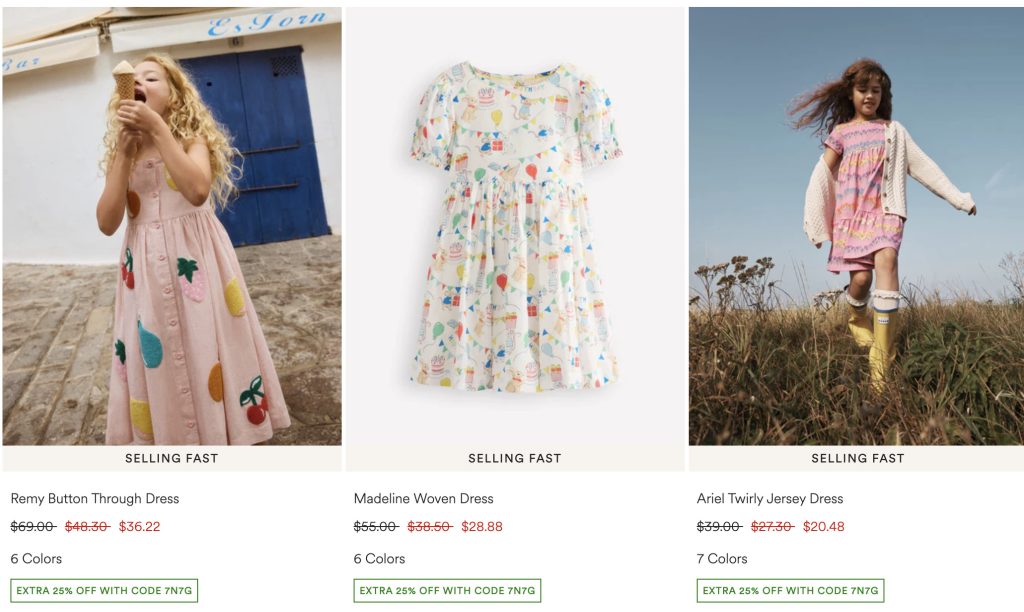Click the Remy Button Through Dress title
The image size is (1024, 612).
(x=95, y=498)
